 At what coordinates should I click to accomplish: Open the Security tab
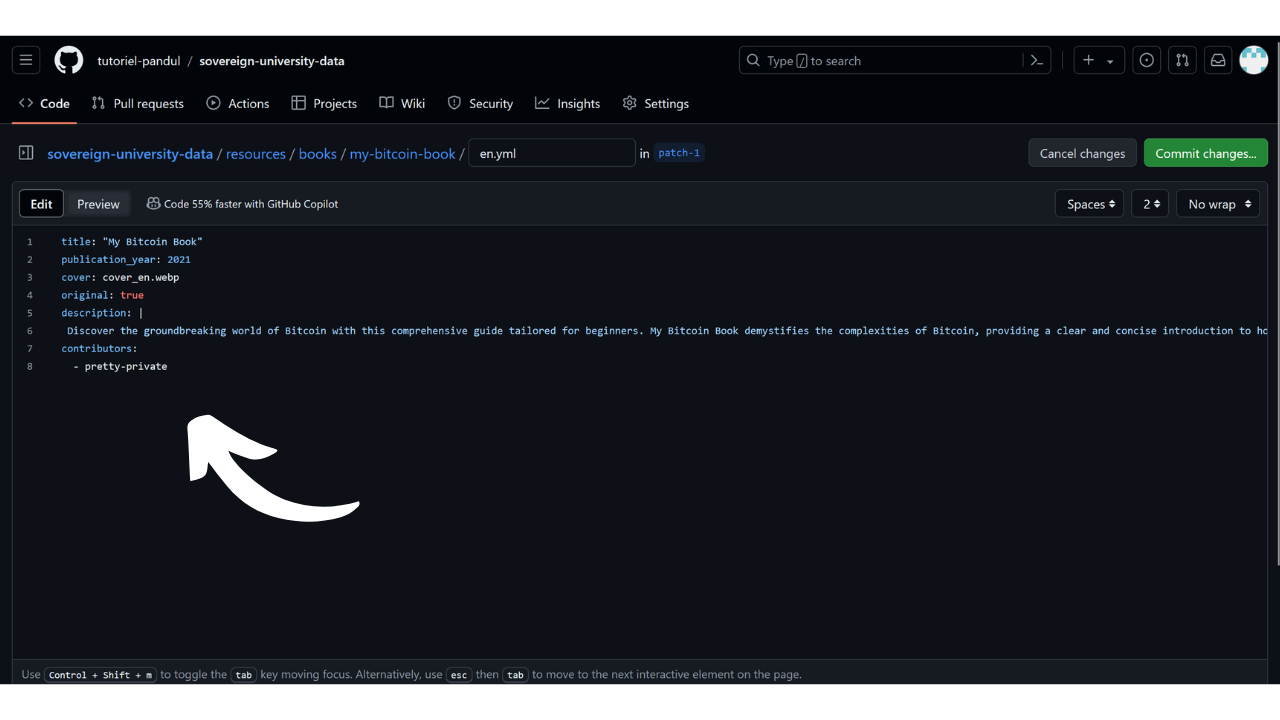[x=480, y=103]
